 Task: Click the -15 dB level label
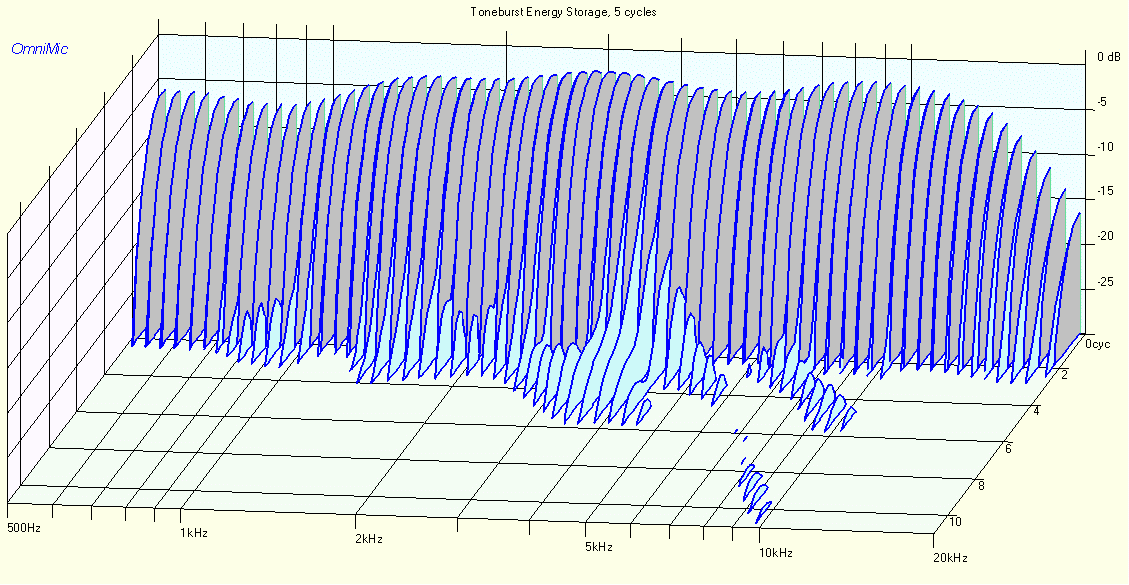[x=1104, y=192]
